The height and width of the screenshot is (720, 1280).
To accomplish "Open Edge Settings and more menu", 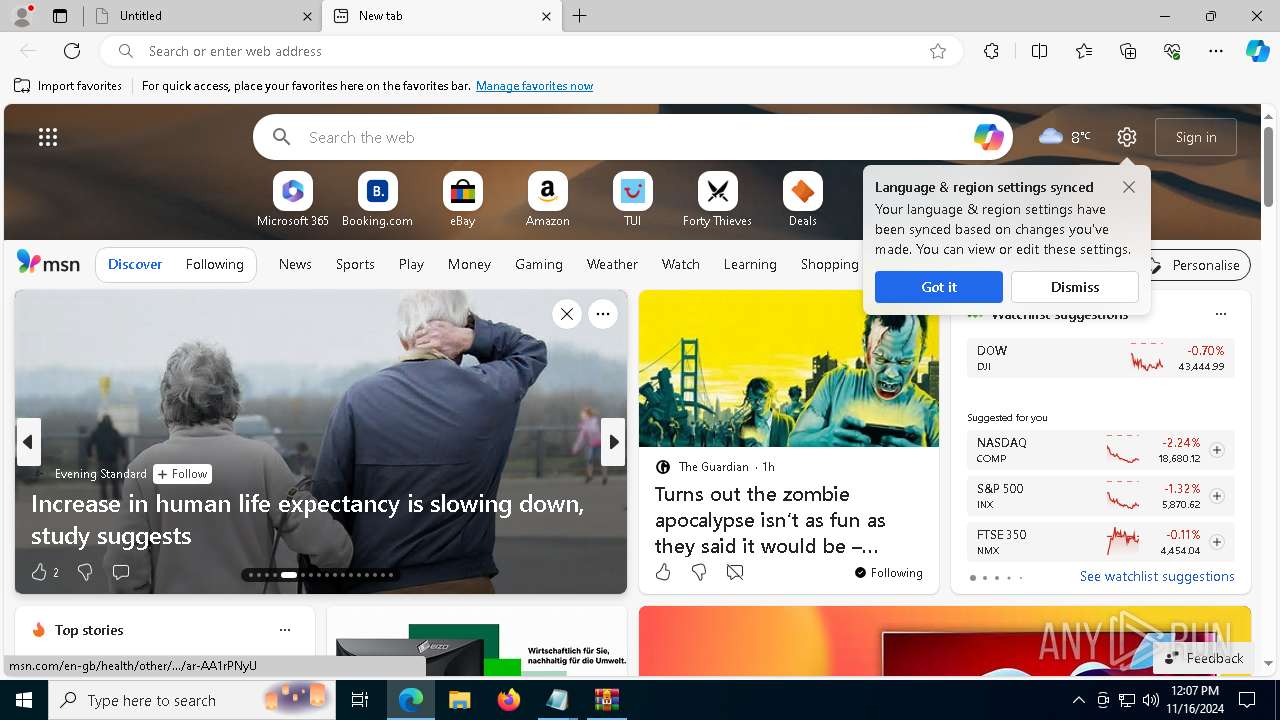I will [1216, 51].
